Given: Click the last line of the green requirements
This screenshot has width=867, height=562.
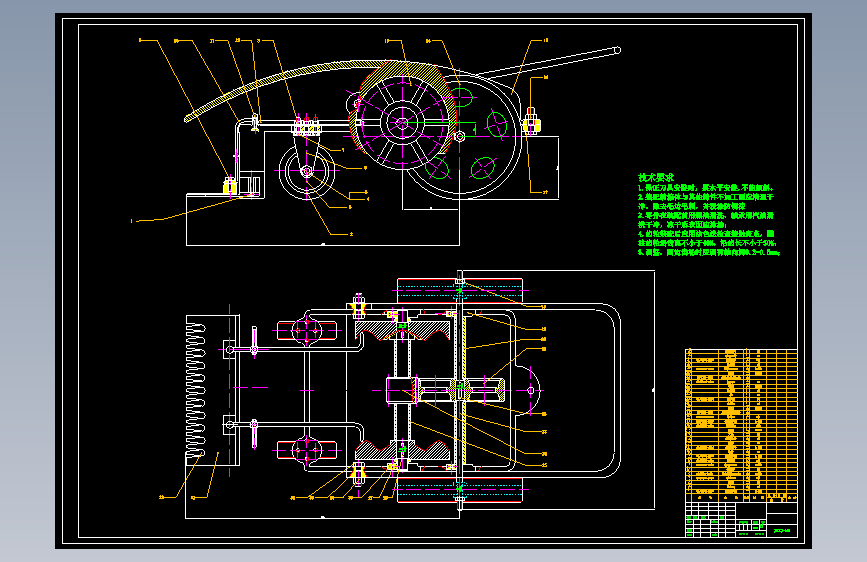Looking at the screenshot, I should pyautogui.click(x=708, y=252).
